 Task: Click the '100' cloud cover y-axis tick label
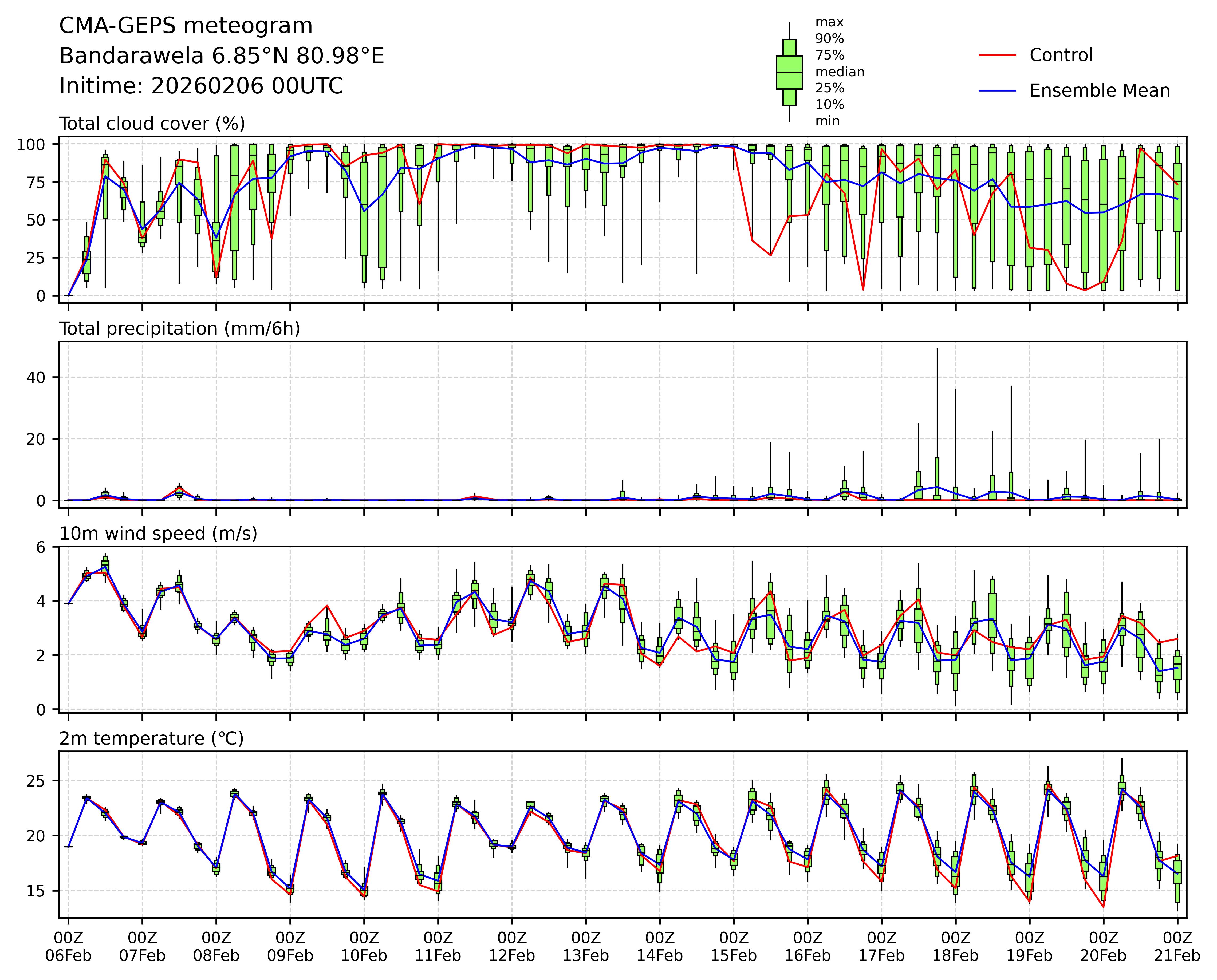(x=30, y=144)
